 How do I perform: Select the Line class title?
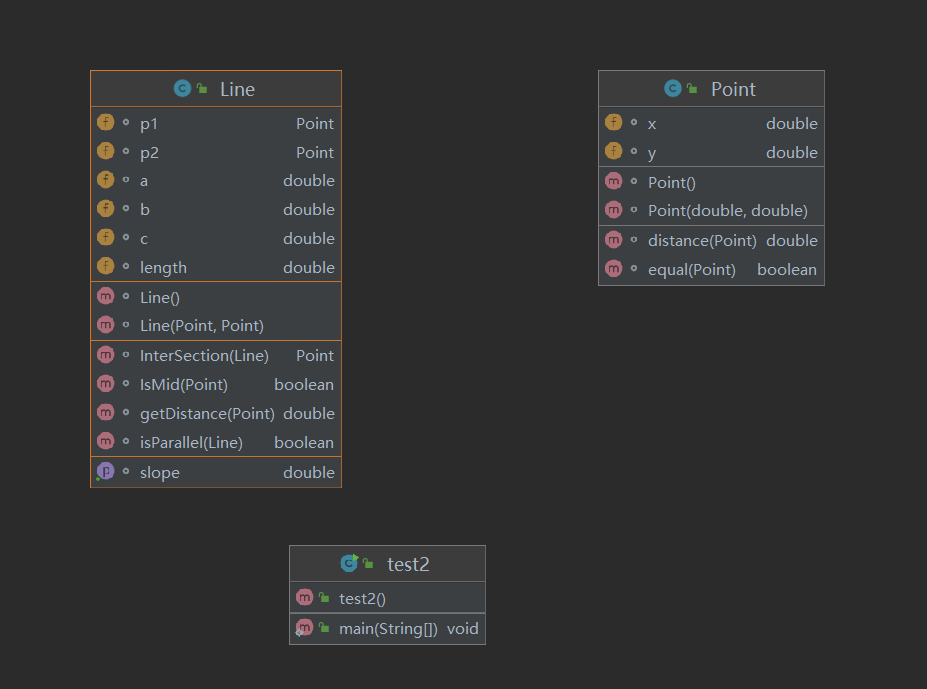point(237,89)
